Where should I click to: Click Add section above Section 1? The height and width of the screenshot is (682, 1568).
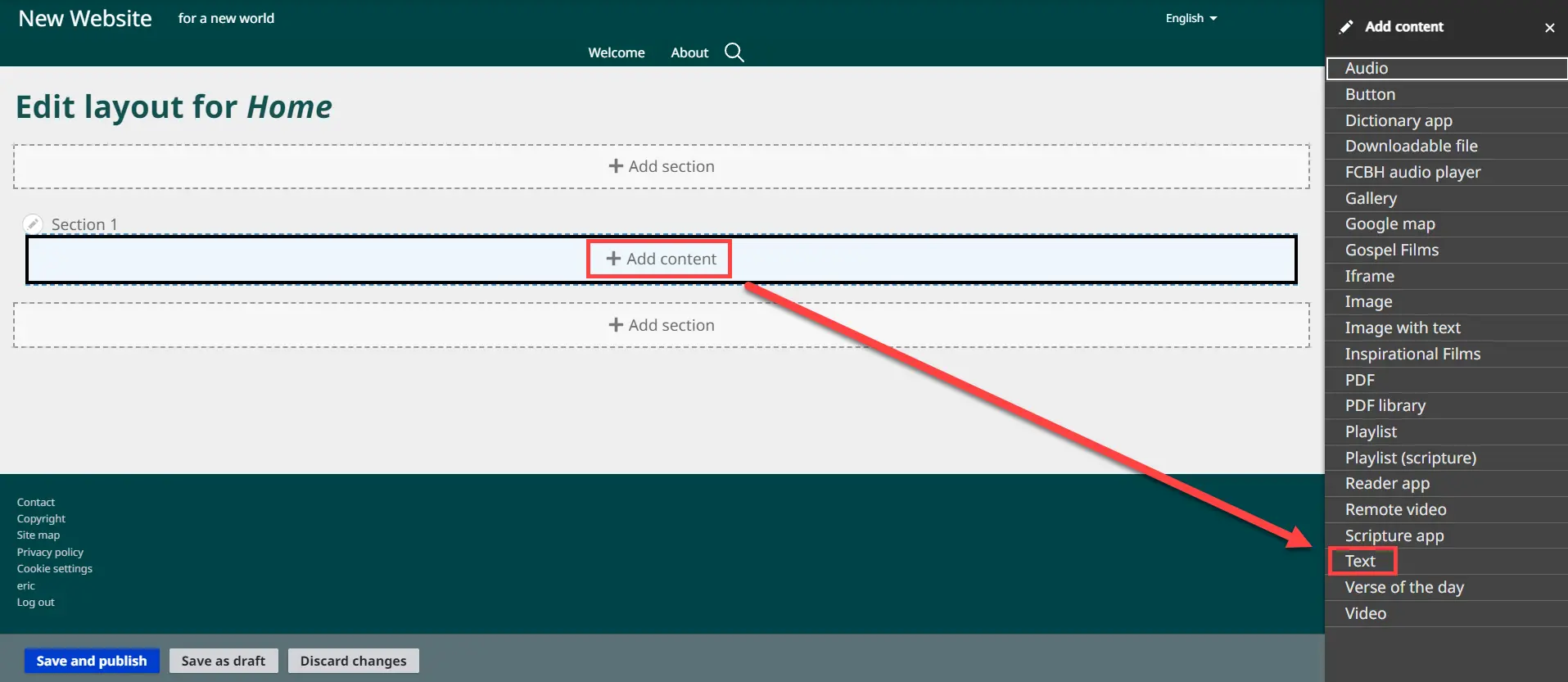click(x=661, y=166)
